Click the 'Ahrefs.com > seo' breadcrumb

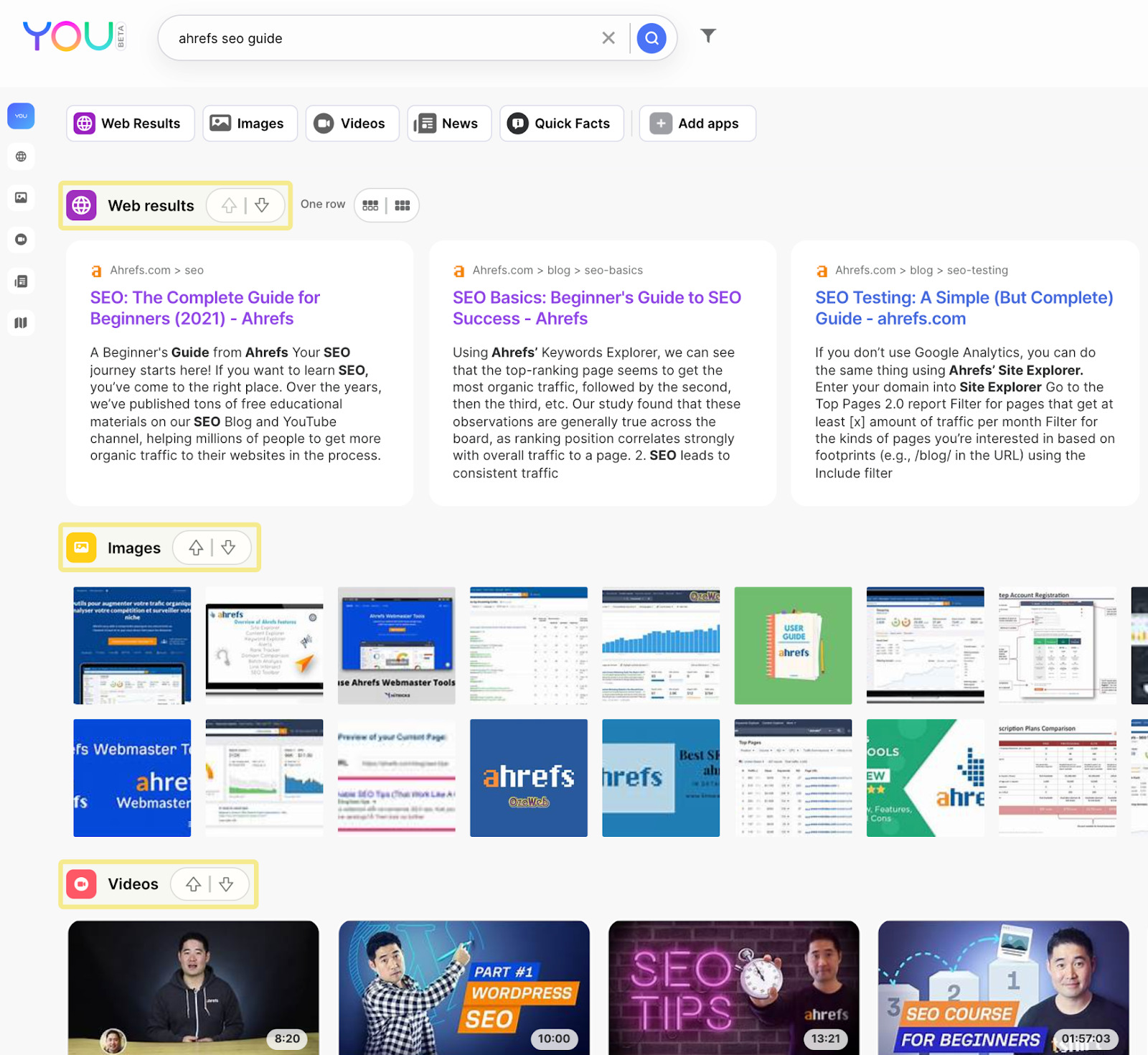[x=157, y=270]
